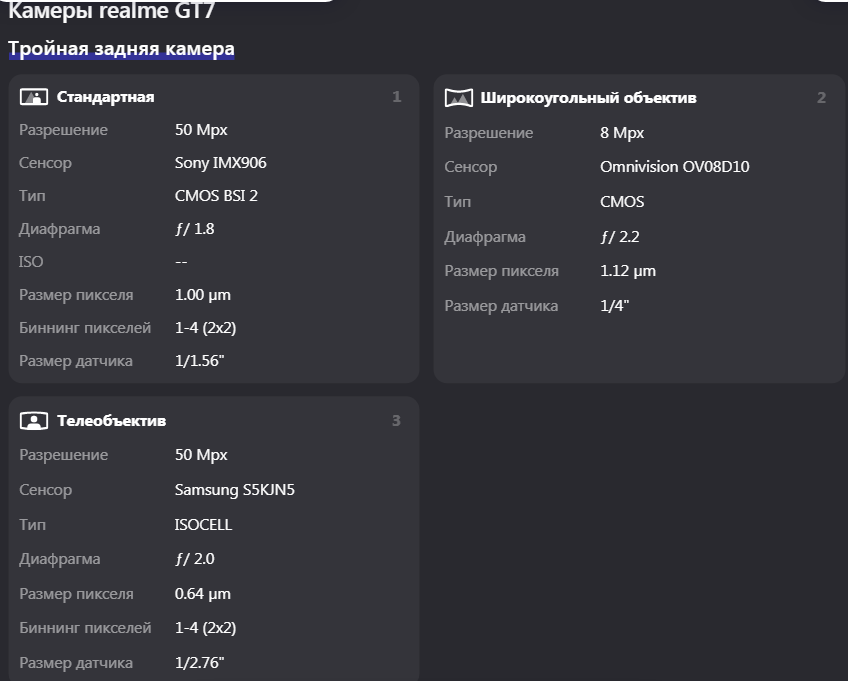The width and height of the screenshot is (848, 681).
Task: Click number 3 badge on Телеобъектив card
Action: point(396,421)
